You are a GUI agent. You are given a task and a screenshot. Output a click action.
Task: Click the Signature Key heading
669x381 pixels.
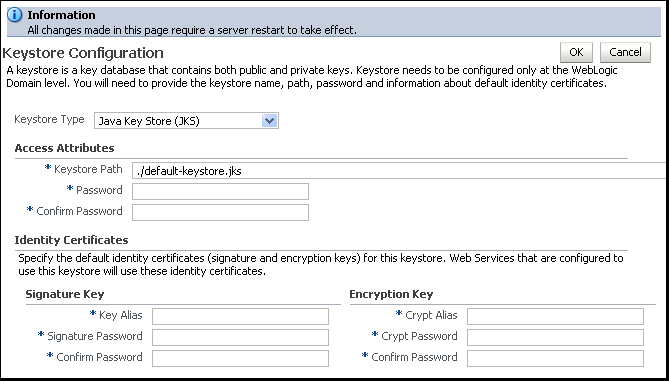(x=65, y=294)
